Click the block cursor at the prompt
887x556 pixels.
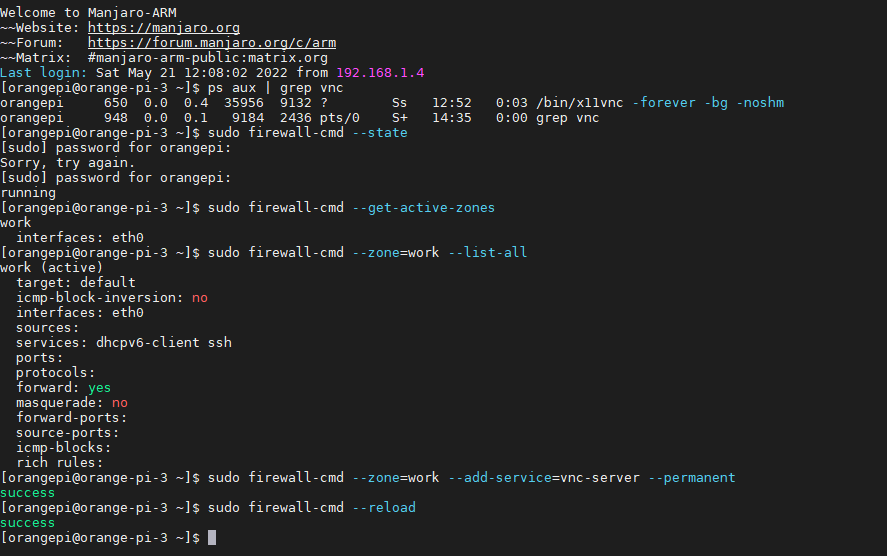pos(212,537)
